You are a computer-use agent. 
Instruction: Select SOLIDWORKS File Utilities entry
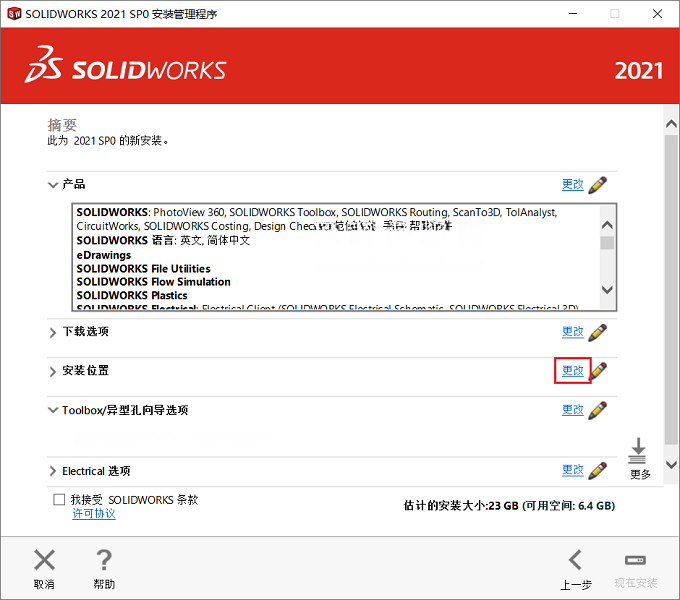point(143,269)
